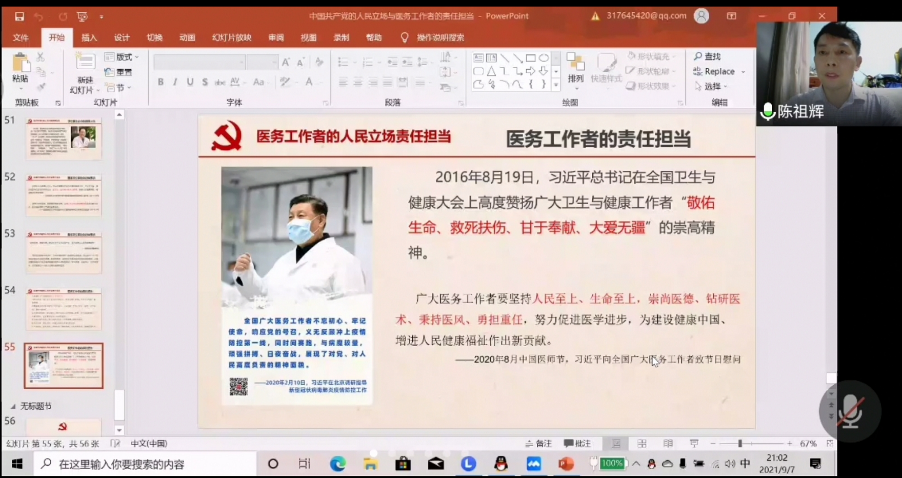Collapse the 无标题节 section in slide panel

[x=14, y=406]
